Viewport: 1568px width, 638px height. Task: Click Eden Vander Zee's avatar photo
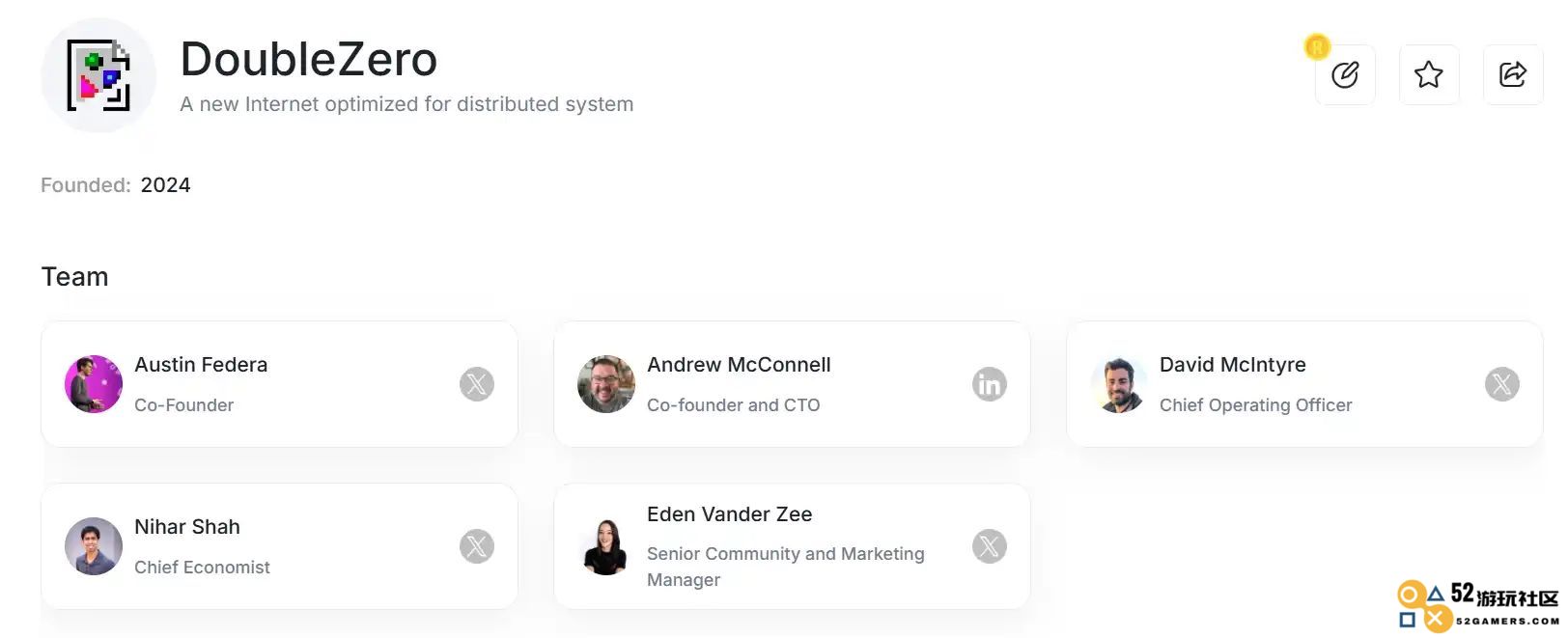click(x=606, y=546)
